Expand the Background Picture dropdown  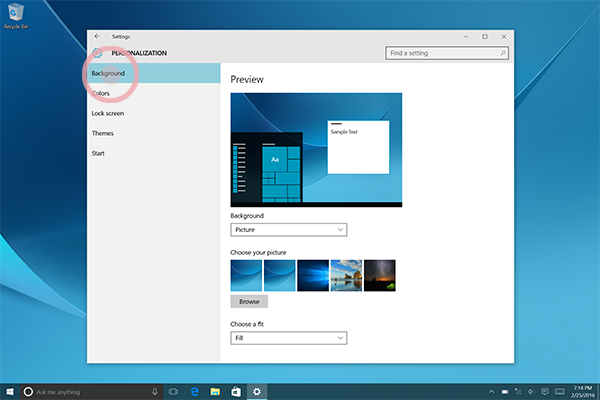coord(289,230)
